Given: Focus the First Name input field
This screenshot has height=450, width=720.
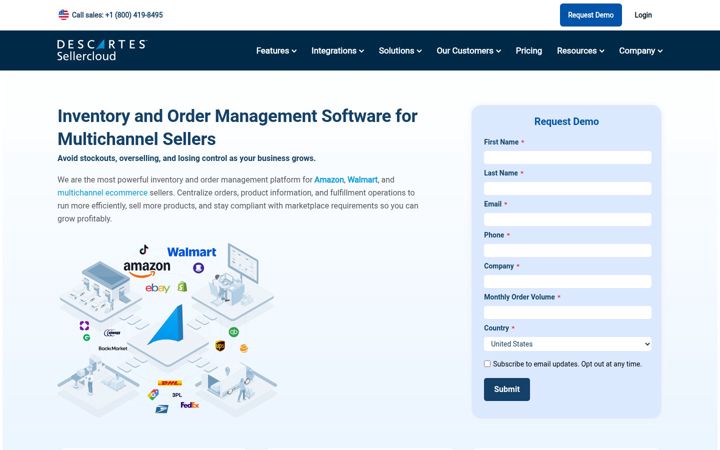Looking at the screenshot, I should (x=568, y=158).
